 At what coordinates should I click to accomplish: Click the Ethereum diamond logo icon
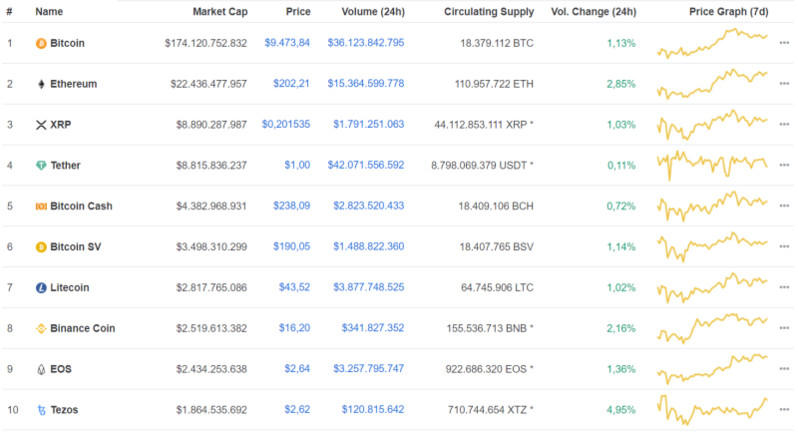(x=41, y=84)
